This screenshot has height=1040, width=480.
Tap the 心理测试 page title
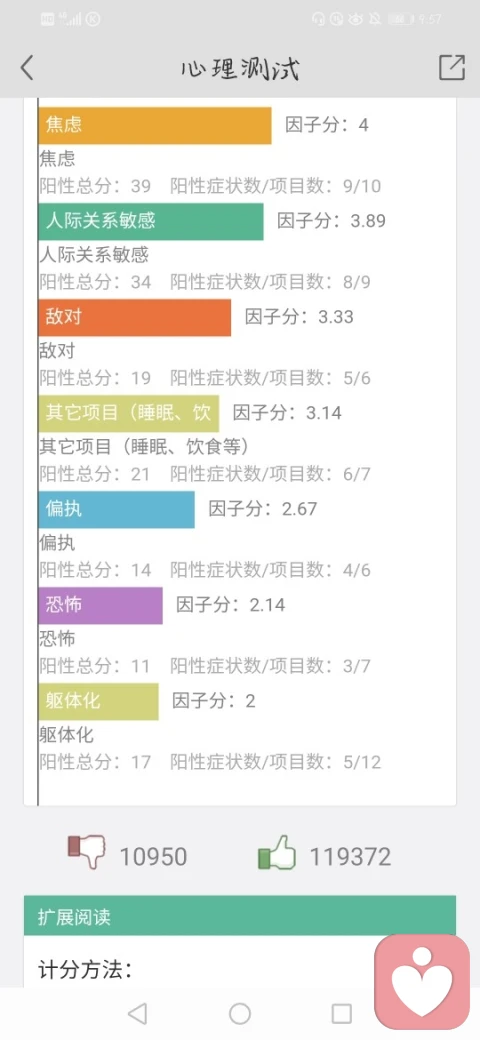pyautogui.click(x=240, y=68)
